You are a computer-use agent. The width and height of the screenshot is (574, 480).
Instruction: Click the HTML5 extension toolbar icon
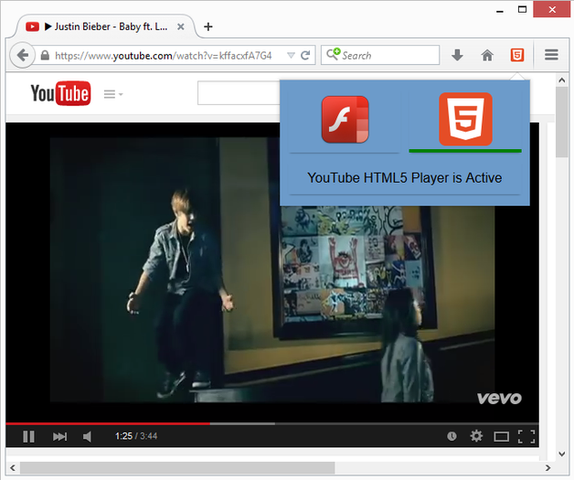tap(517, 55)
